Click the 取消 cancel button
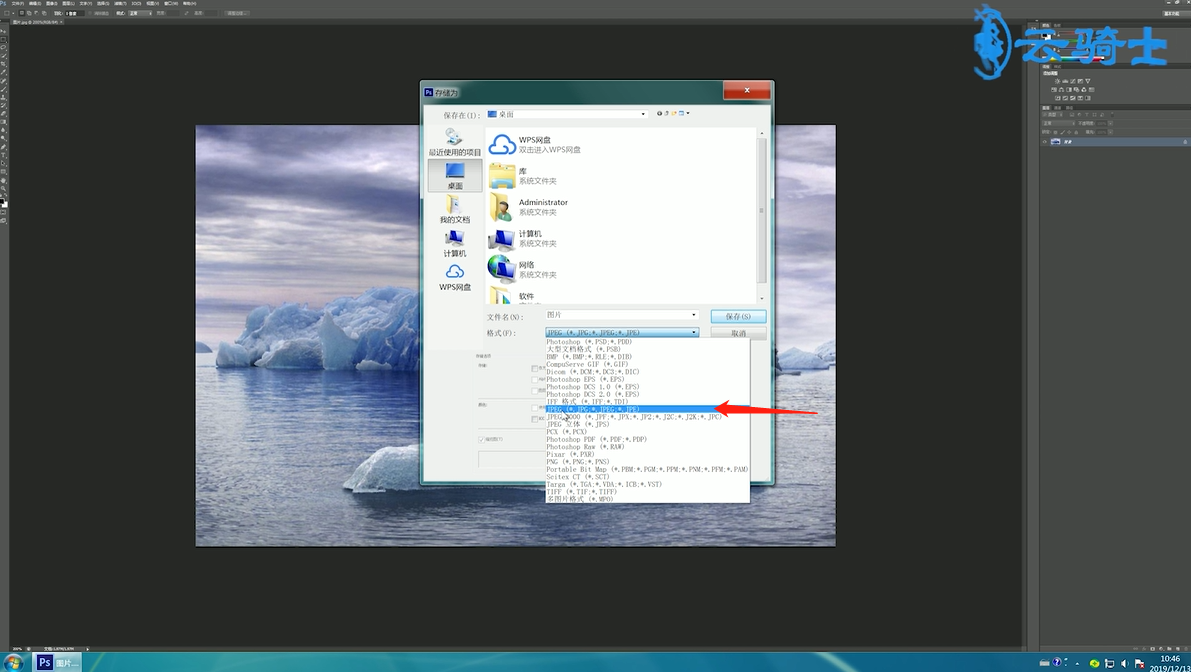This screenshot has height=672, width=1191. coord(738,333)
